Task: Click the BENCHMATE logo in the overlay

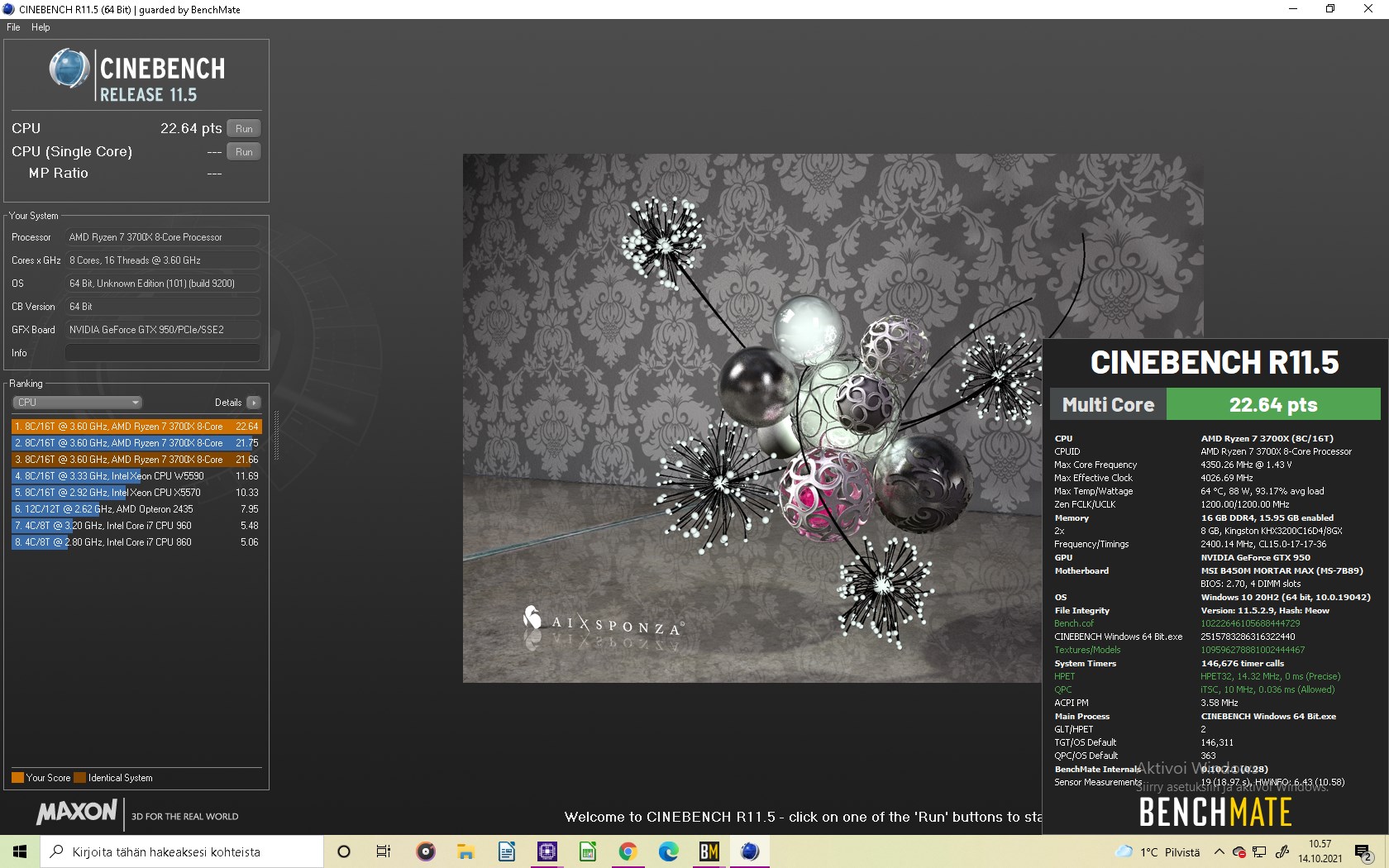Action: [x=1215, y=813]
